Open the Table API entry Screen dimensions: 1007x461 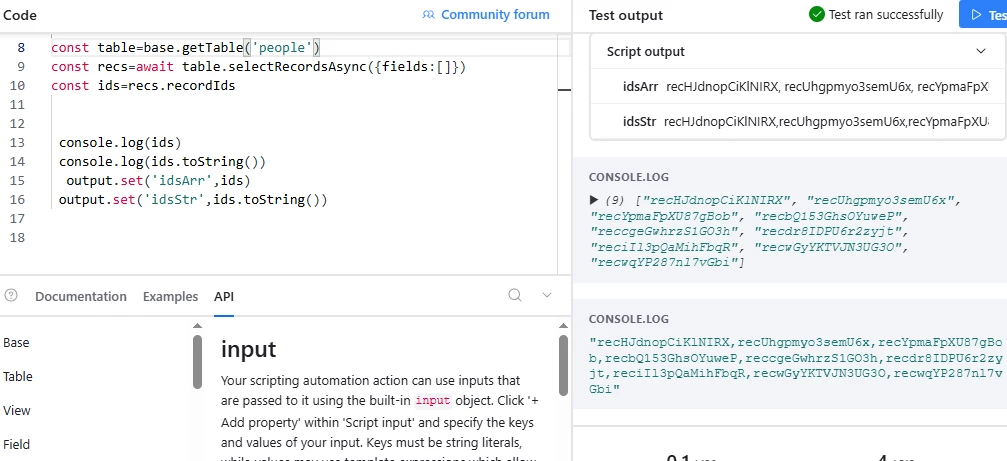point(18,377)
